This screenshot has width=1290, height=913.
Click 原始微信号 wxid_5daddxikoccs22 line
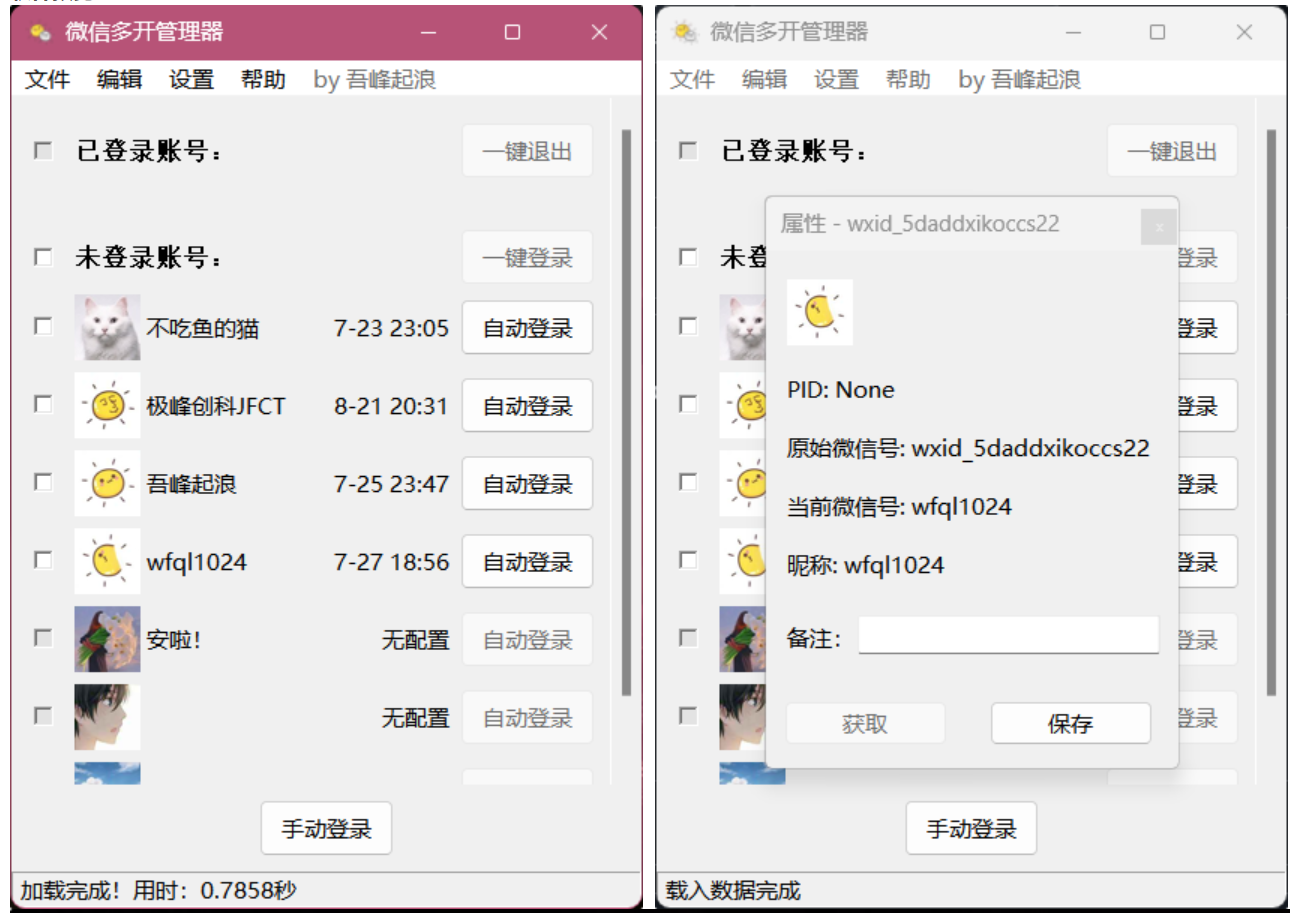pyautogui.click(x=968, y=448)
